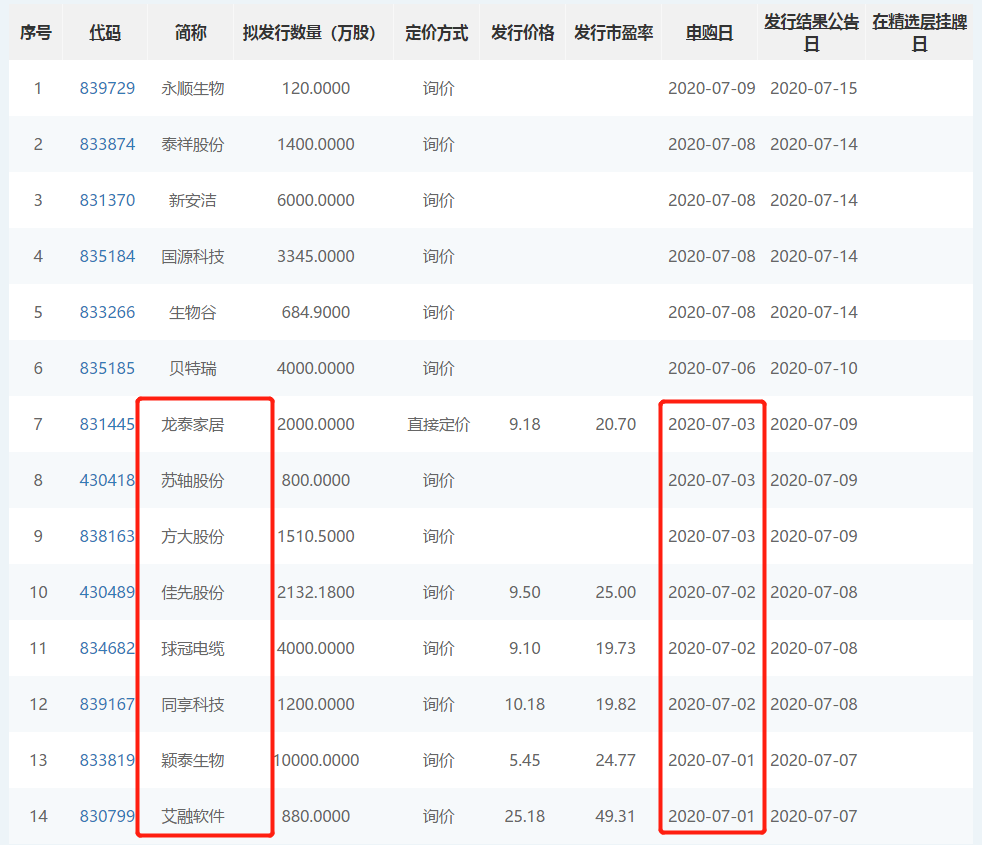This screenshot has width=982, height=845.
Task: Click the P/E ratio 20.70
Action: coord(615,425)
